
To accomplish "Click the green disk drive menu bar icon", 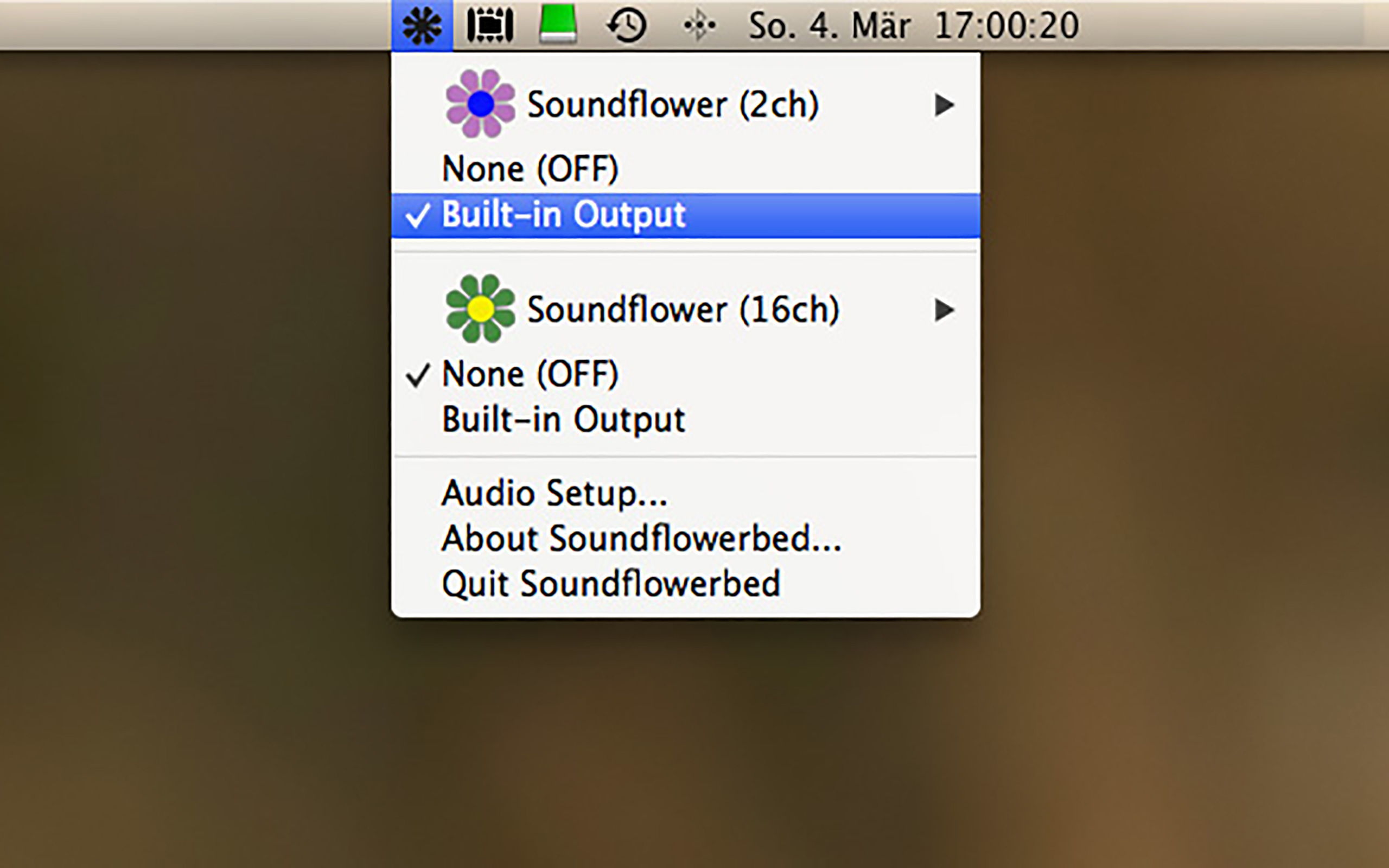I will (558, 24).
